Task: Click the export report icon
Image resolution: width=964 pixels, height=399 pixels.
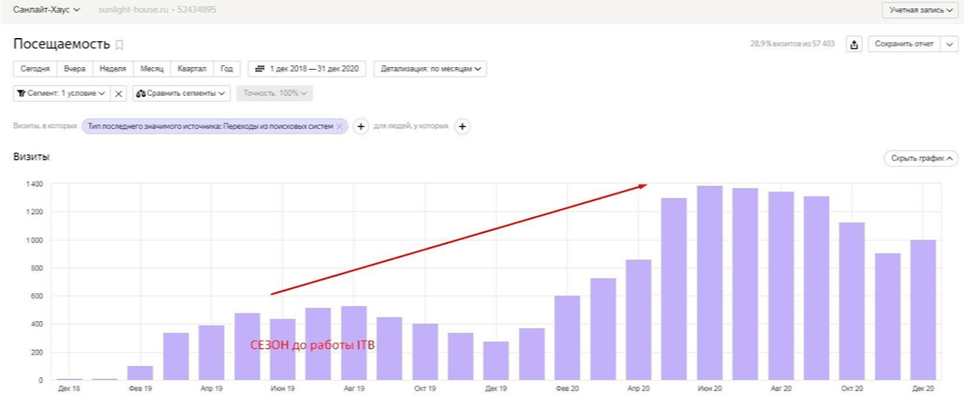Action: (x=854, y=44)
